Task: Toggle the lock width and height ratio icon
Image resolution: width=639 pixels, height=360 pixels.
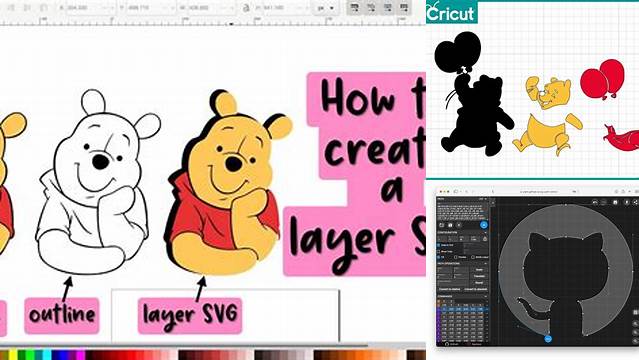Action: [x=246, y=7]
